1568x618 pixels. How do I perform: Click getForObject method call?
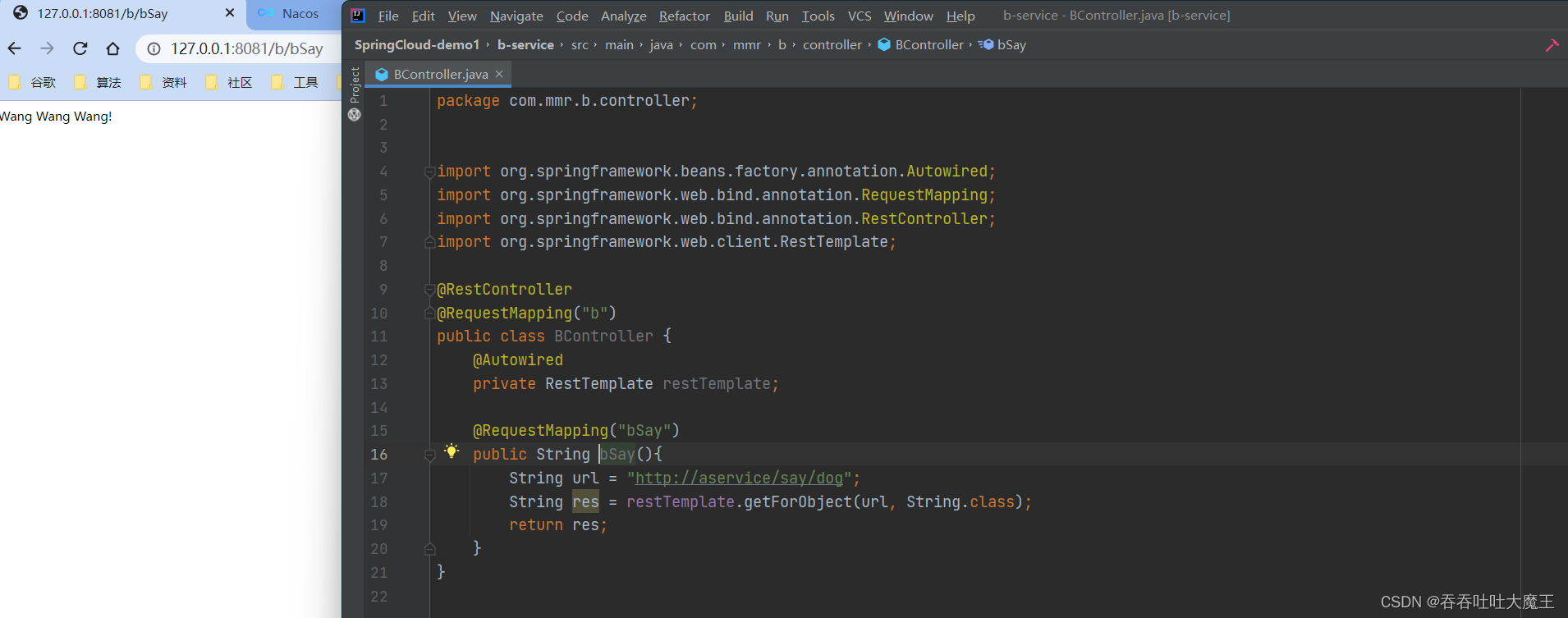tap(798, 502)
